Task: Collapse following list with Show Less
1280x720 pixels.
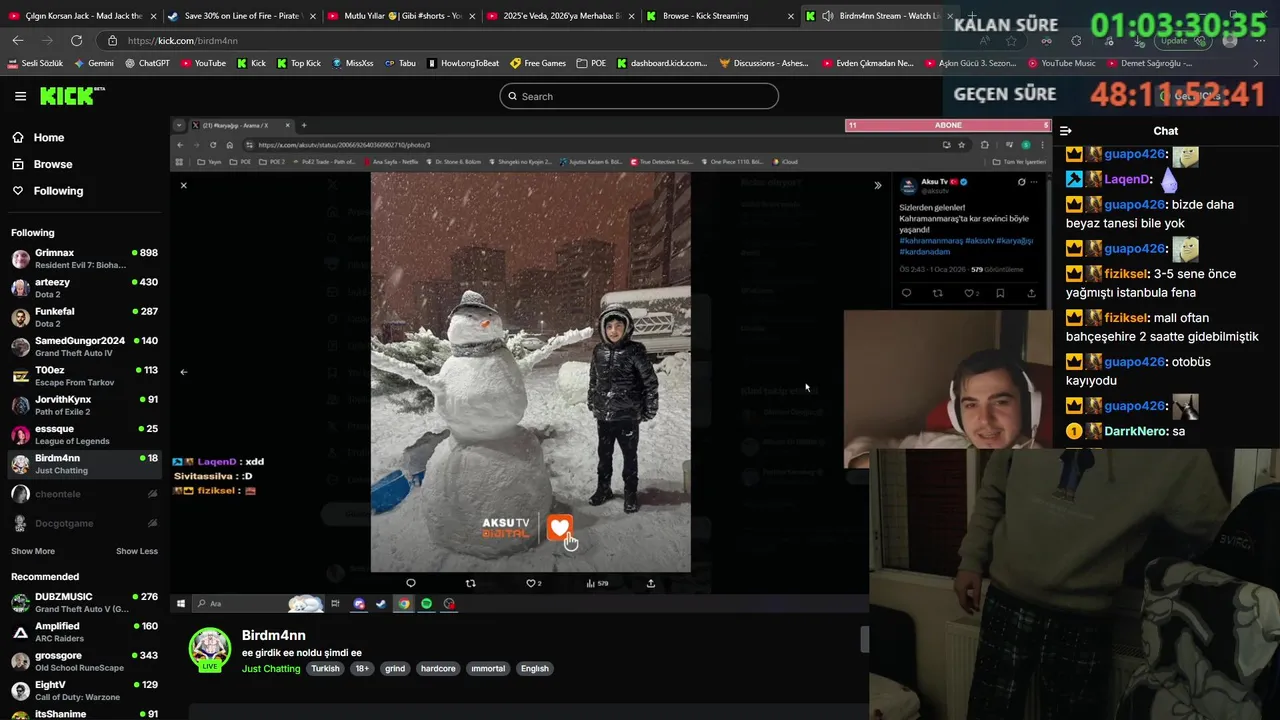Action: point(137,551)
